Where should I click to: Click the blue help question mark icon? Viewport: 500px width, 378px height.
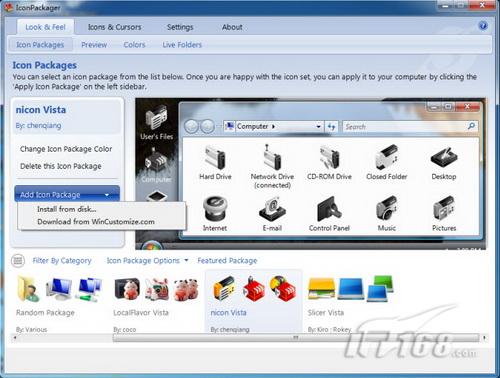(483, 26)
